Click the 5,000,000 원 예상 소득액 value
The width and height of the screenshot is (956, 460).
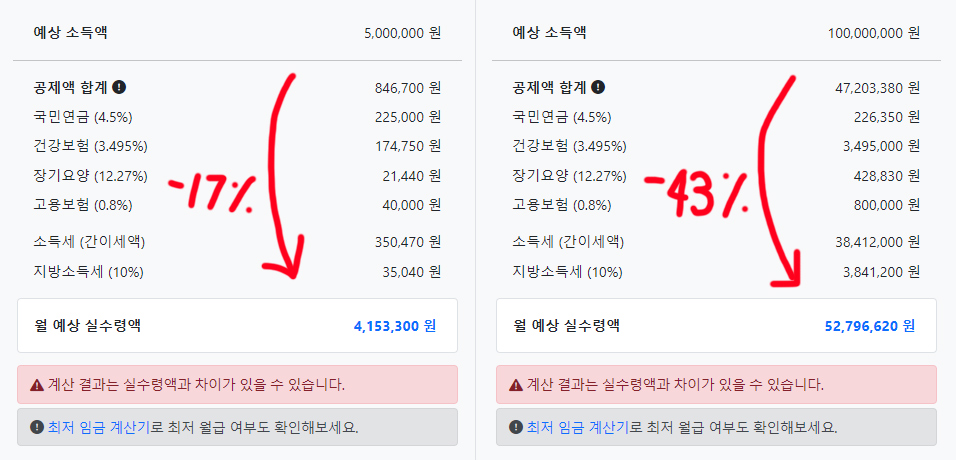click(x=402, y=33)
